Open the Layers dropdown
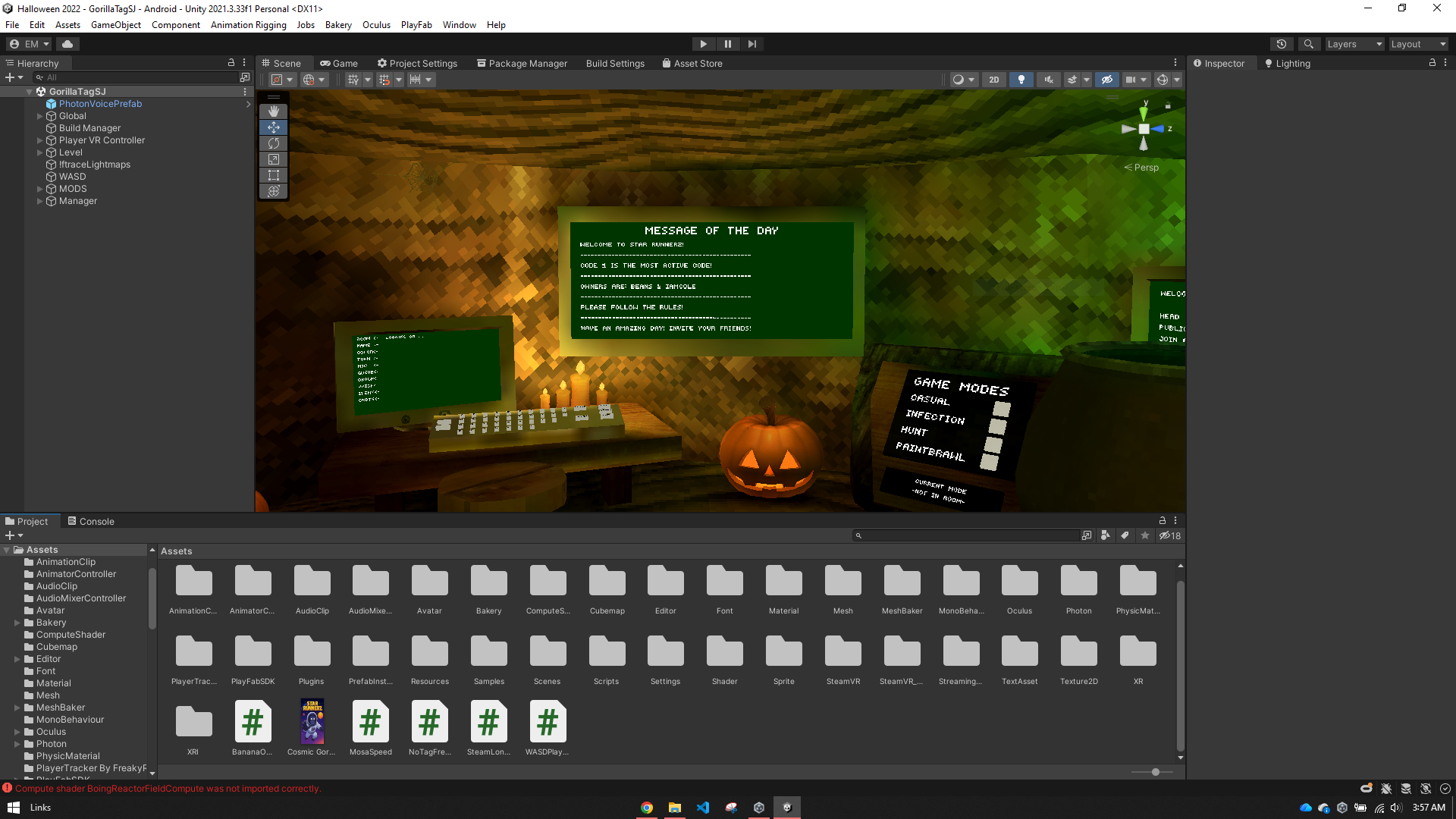The image size is (1456, 819). click(x=1354, y=44)
